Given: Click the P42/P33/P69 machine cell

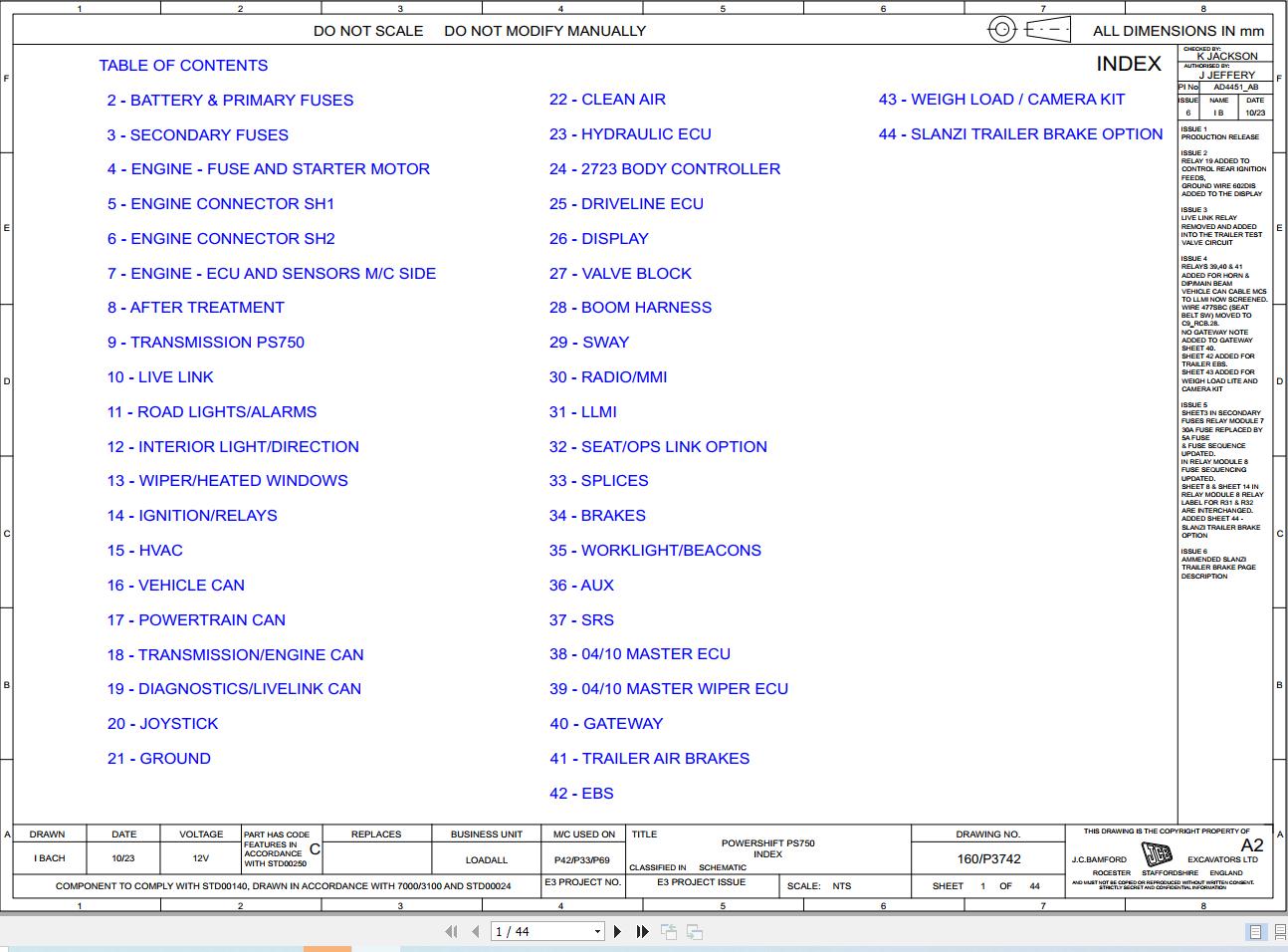Looking at the screenshot, I should [x=582, y=859].
